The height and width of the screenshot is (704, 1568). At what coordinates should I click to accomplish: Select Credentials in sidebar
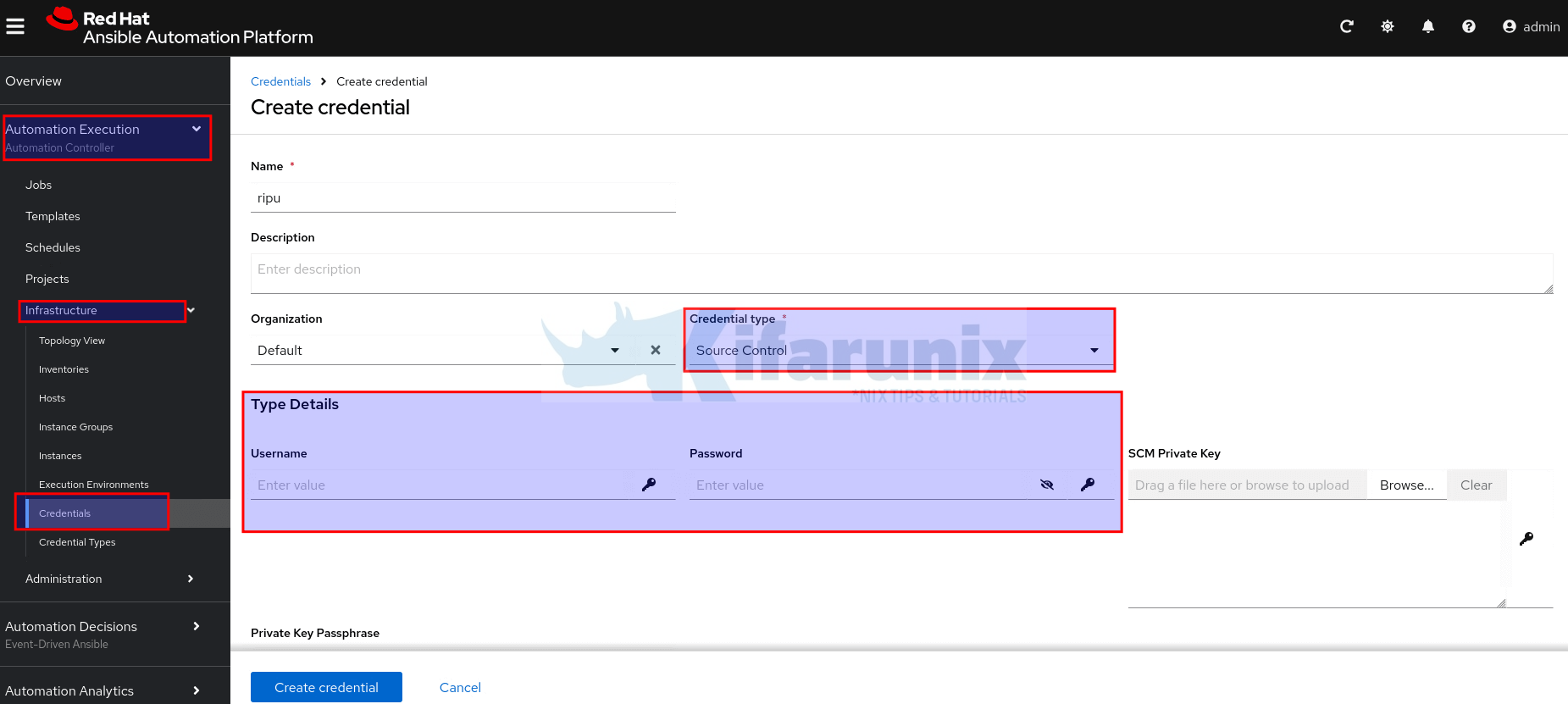[64, 513]
